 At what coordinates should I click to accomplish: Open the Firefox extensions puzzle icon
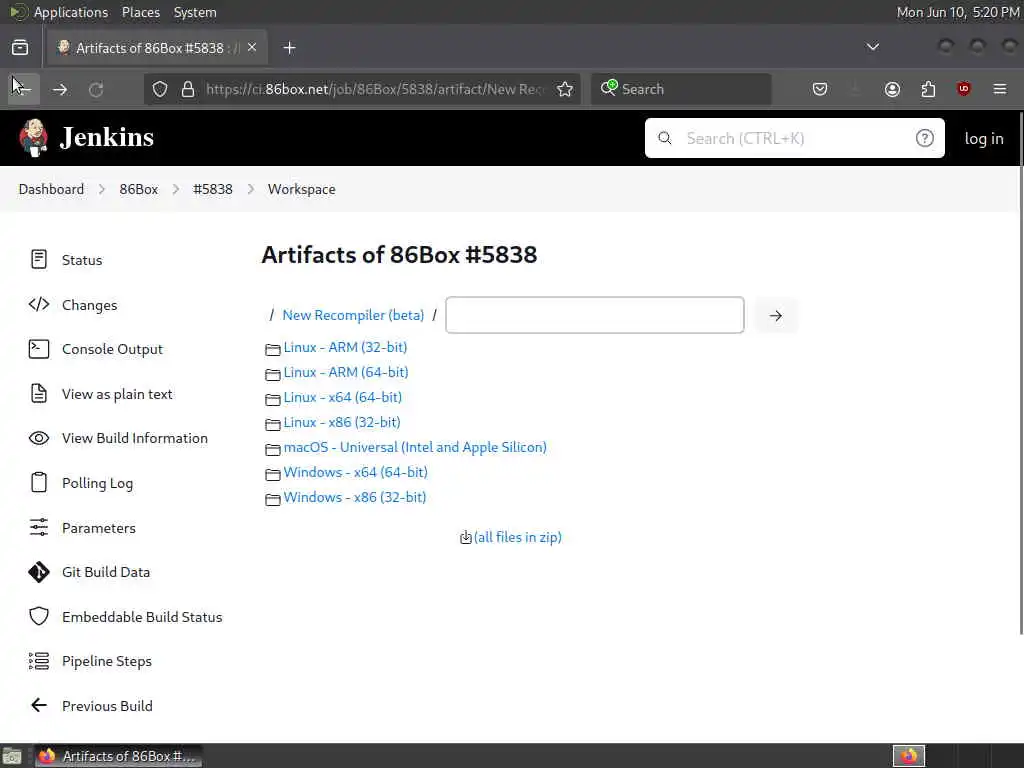(928, 89)
